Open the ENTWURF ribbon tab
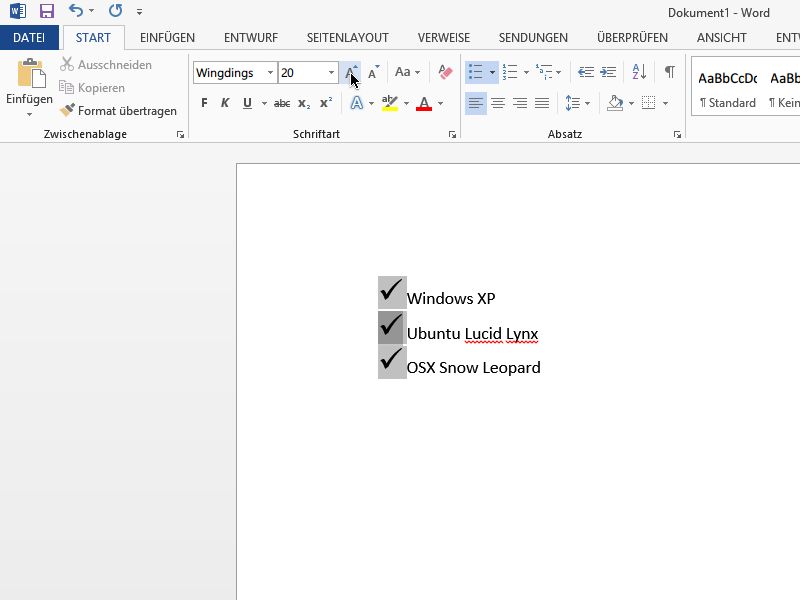 tap(251, 38)
